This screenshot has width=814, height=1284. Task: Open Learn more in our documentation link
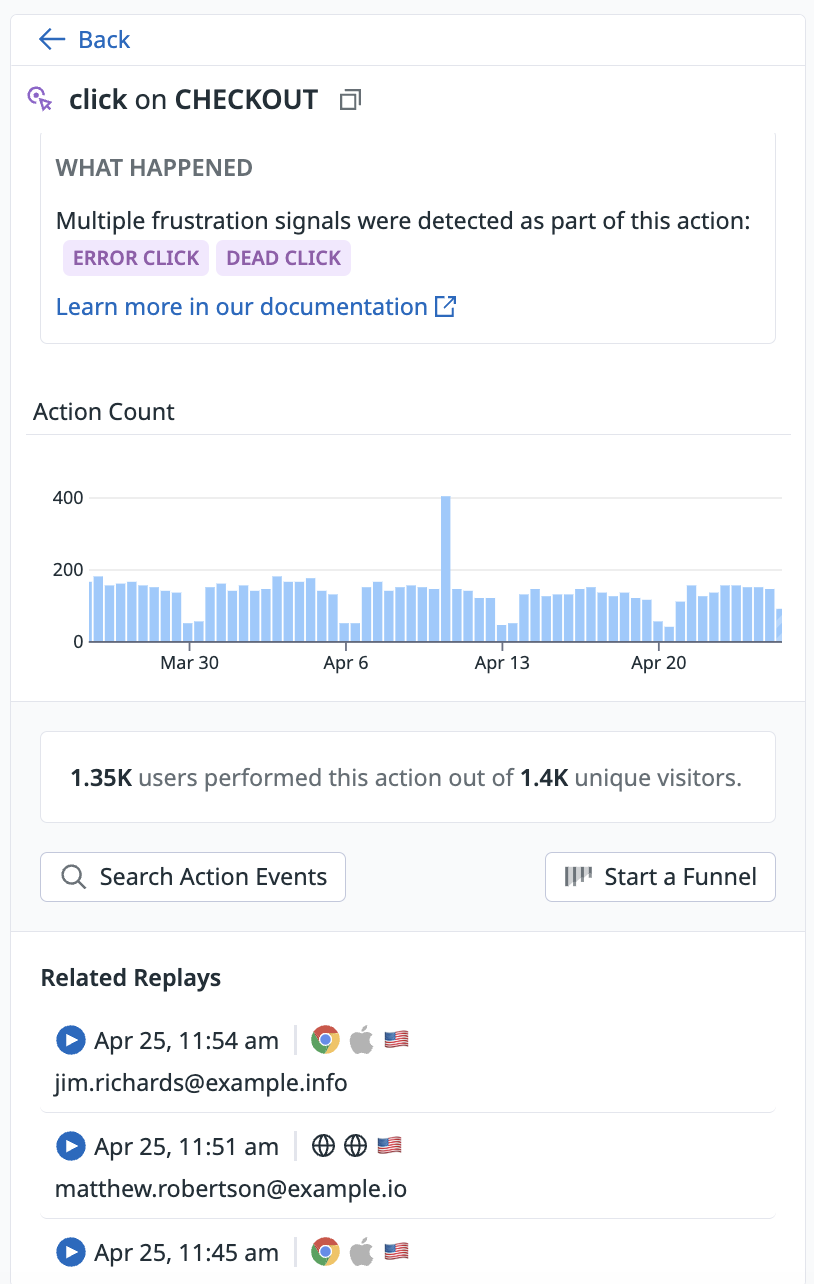[x=256, y=306]
